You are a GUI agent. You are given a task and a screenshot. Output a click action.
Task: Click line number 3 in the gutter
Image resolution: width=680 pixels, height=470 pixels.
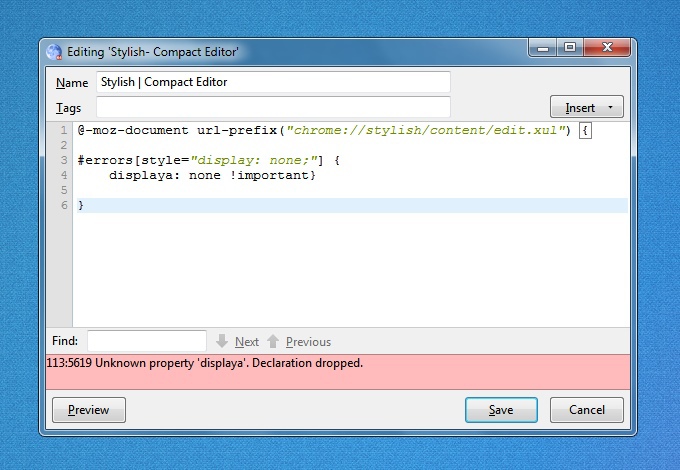point(64,160)
